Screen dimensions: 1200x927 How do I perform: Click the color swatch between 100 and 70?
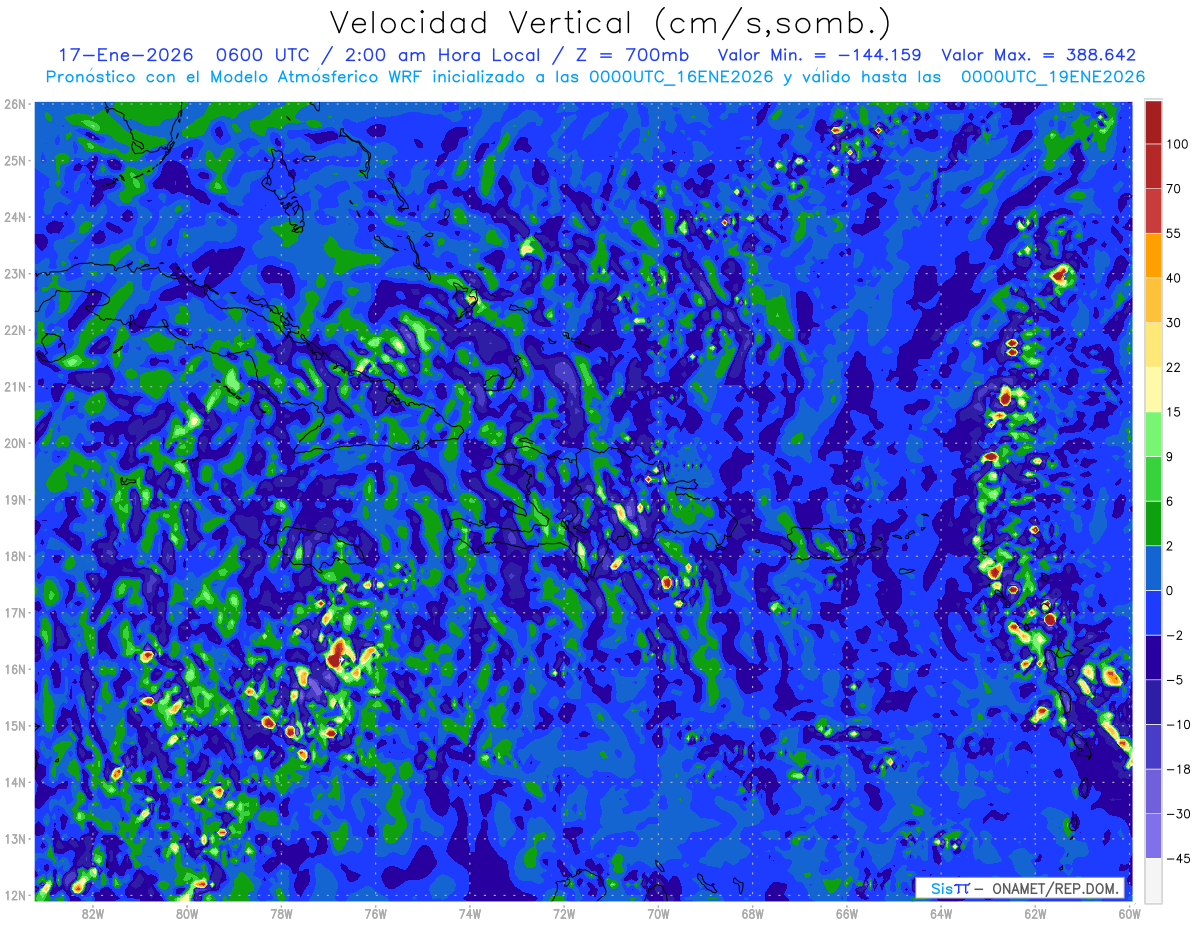1153,167
